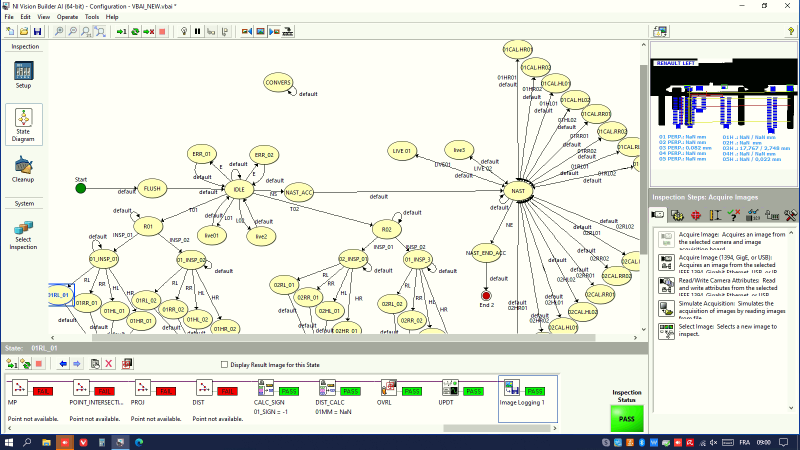
Task: Select the IDLE state node
Action: coord(238,188)
